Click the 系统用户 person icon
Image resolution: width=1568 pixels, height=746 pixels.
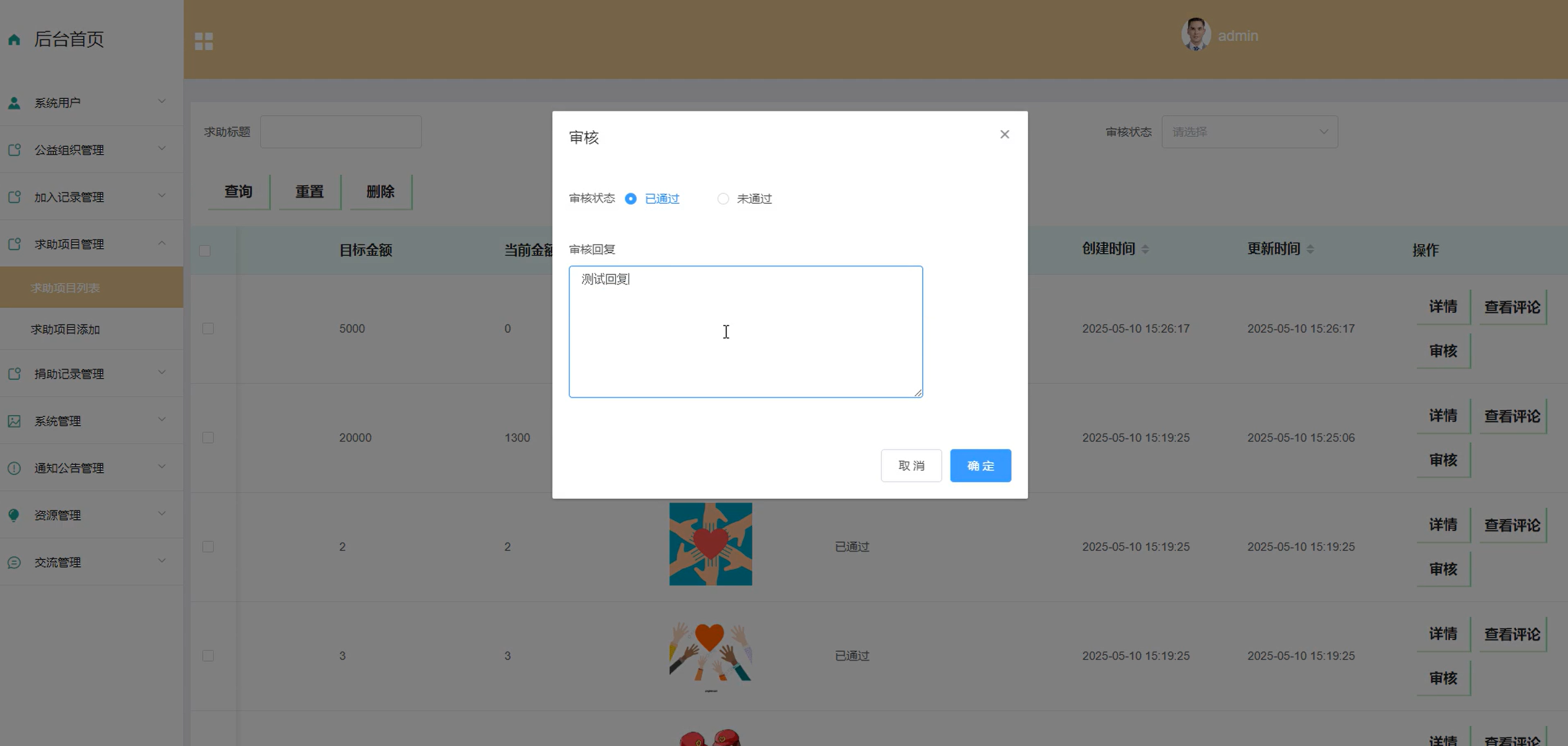pos(14,103)
